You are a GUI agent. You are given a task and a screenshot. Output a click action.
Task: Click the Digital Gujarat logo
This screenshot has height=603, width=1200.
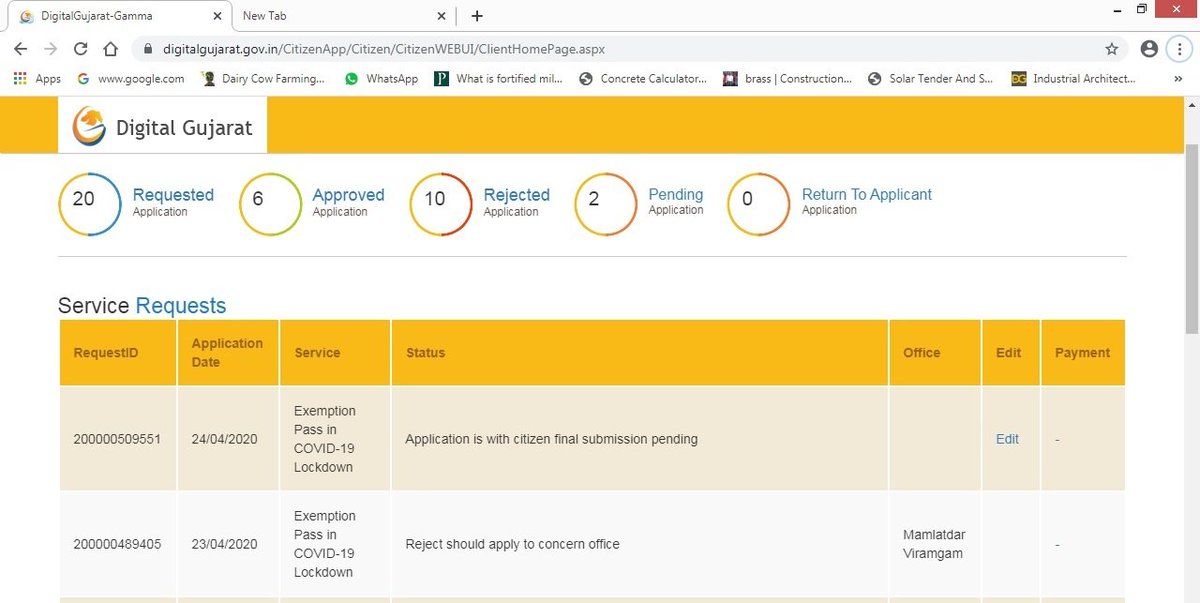click(162, 126)
